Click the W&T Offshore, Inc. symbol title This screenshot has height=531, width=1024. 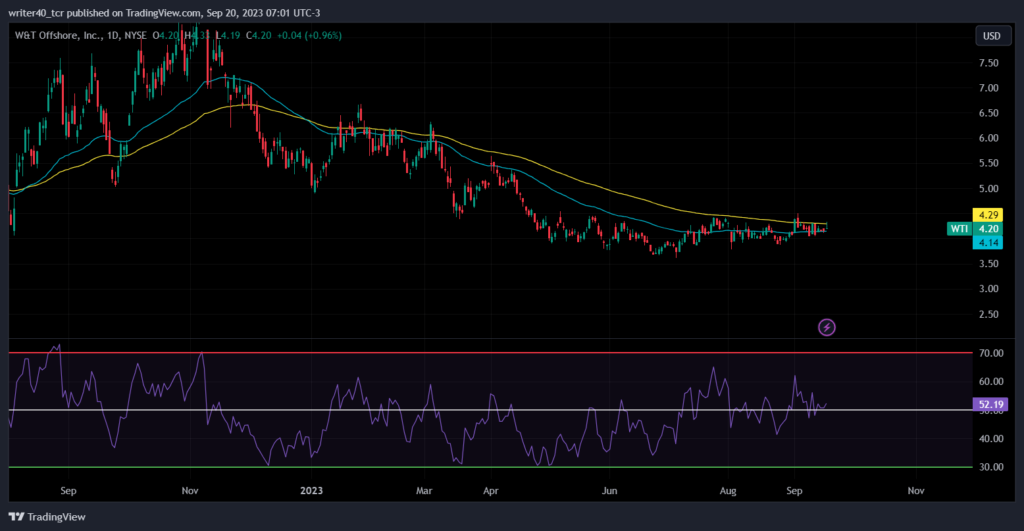(58, 35)
